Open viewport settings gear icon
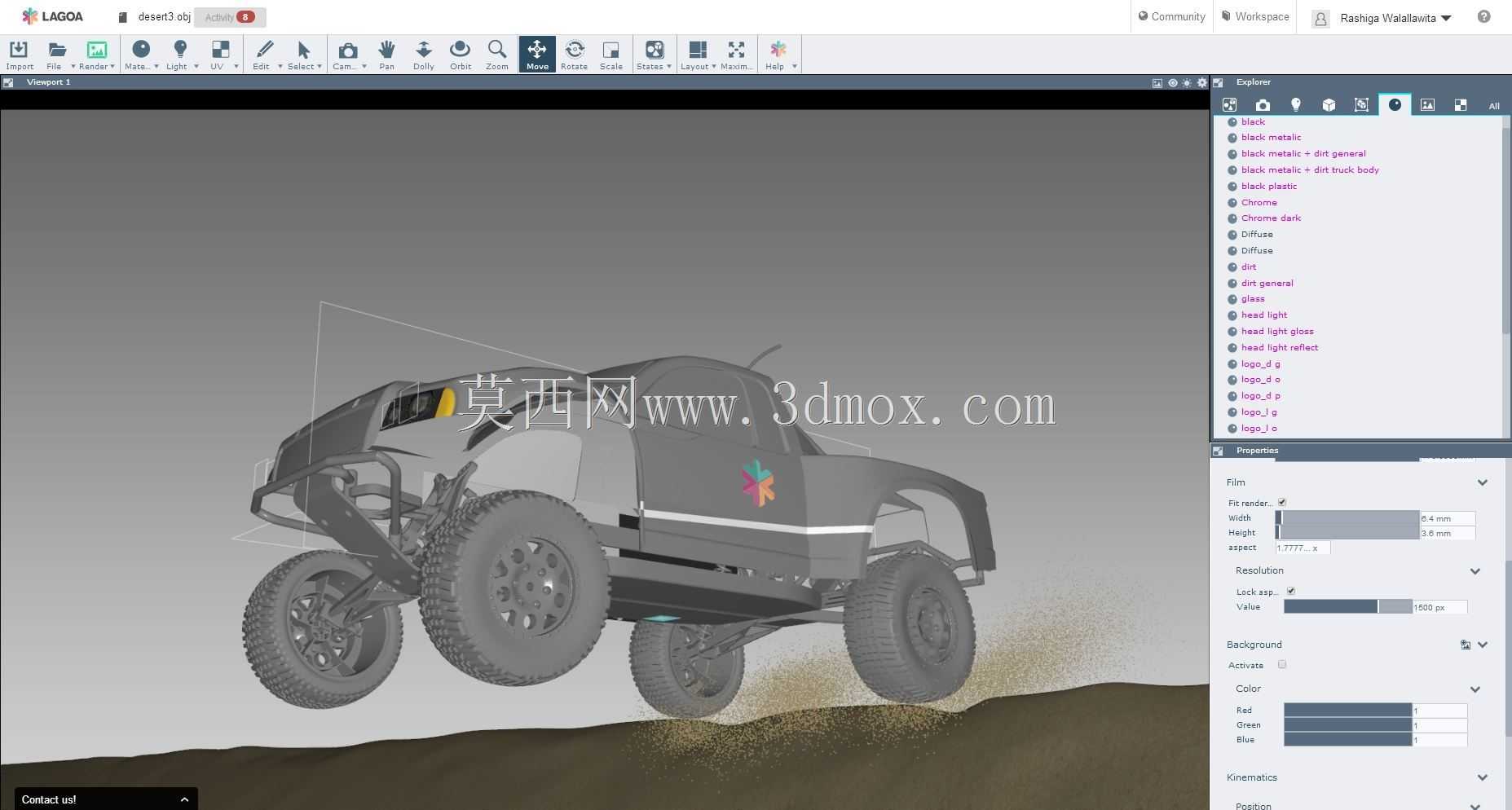1512x810 pixels. point(1201,83)
